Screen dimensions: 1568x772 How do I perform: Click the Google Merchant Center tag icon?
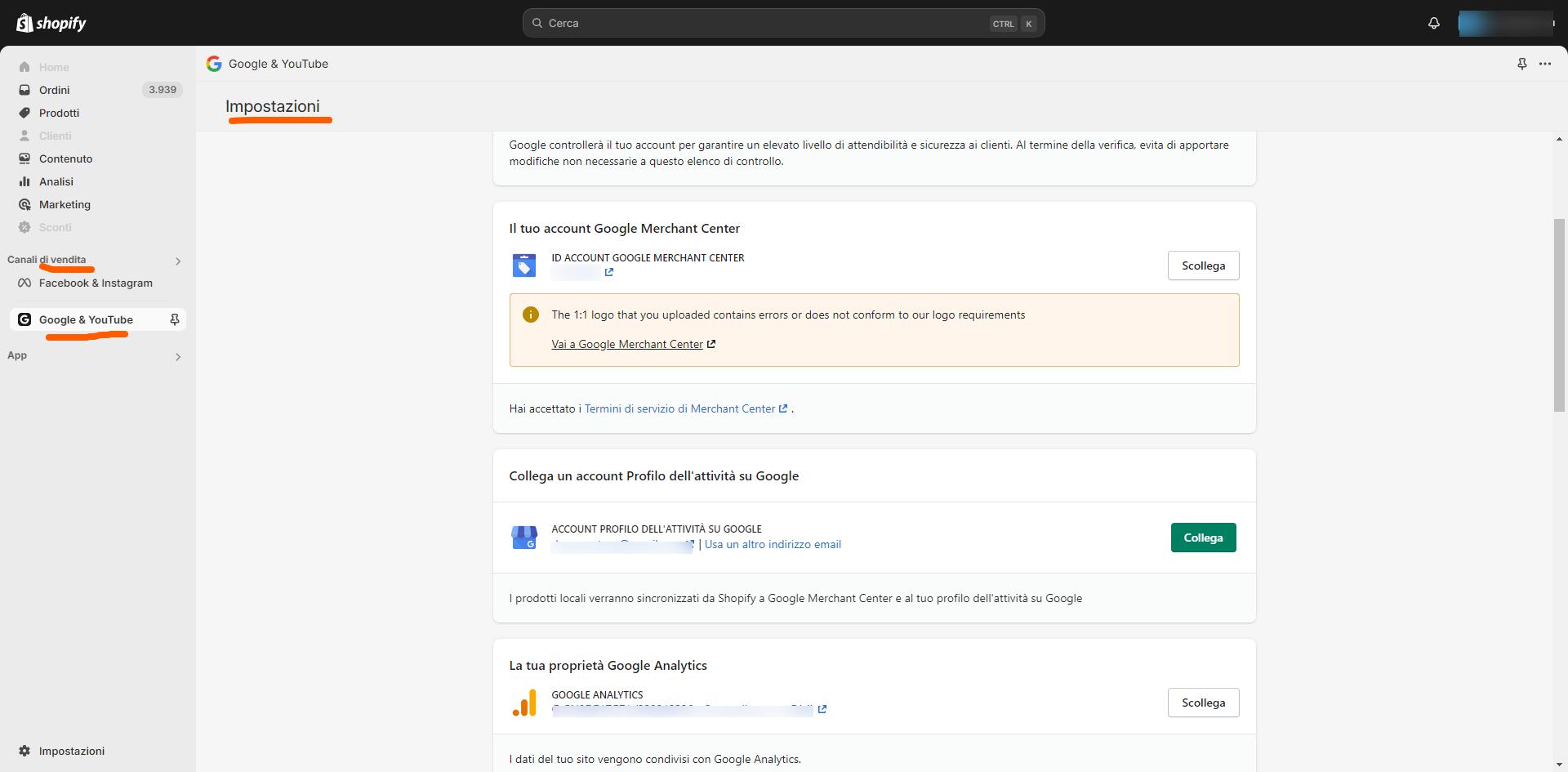coord(523,266)
